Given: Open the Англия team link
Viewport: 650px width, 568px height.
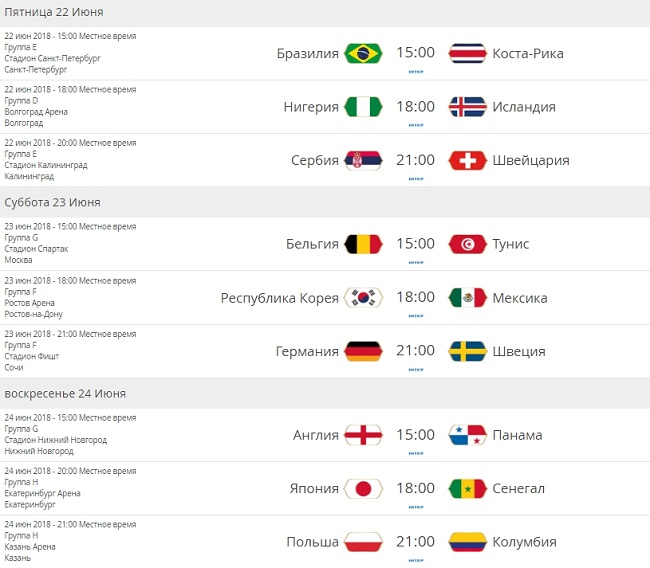Looking at the screenshot, I should [316, 435].
